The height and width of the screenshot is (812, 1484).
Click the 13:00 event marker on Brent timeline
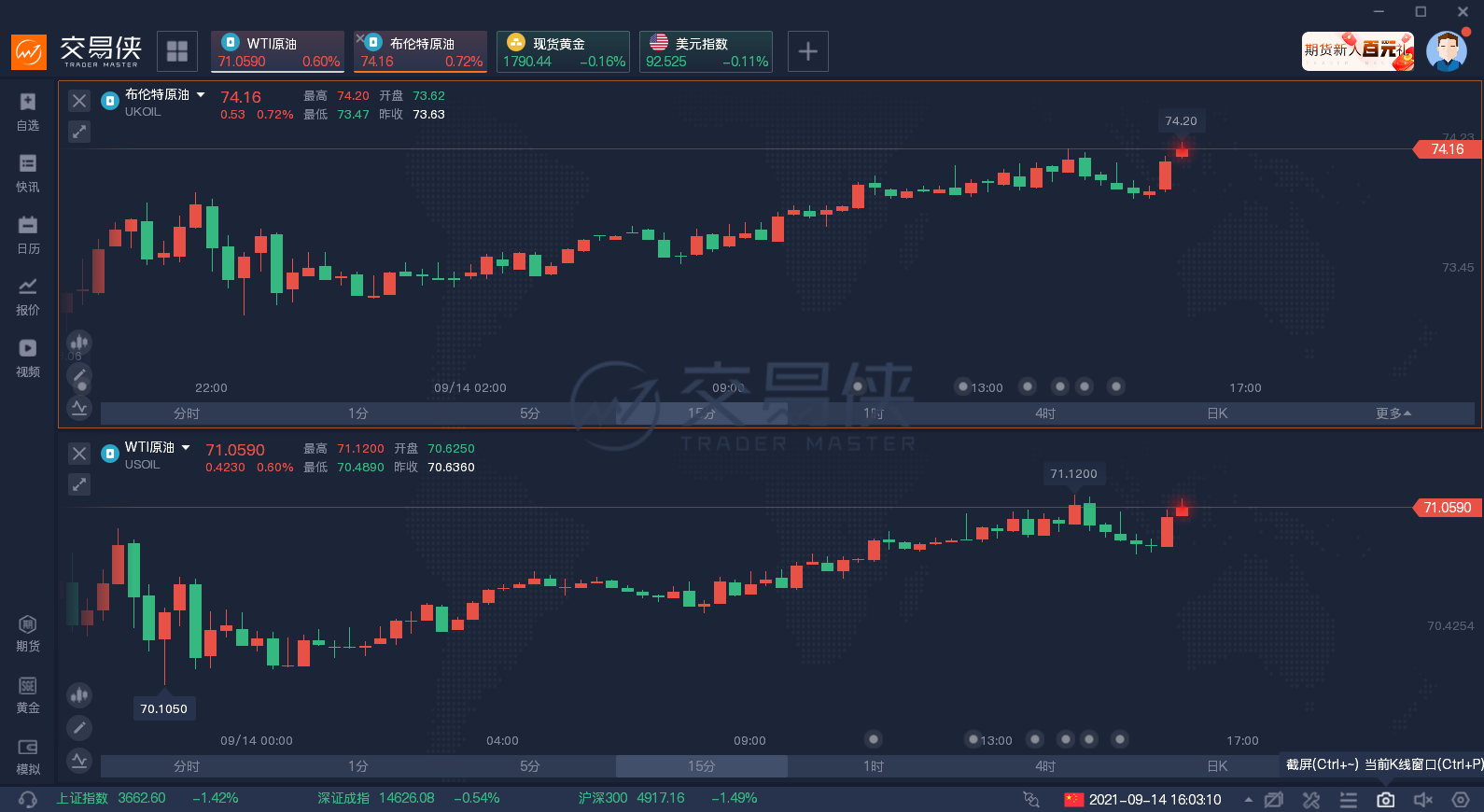click(x=963, y=386)
